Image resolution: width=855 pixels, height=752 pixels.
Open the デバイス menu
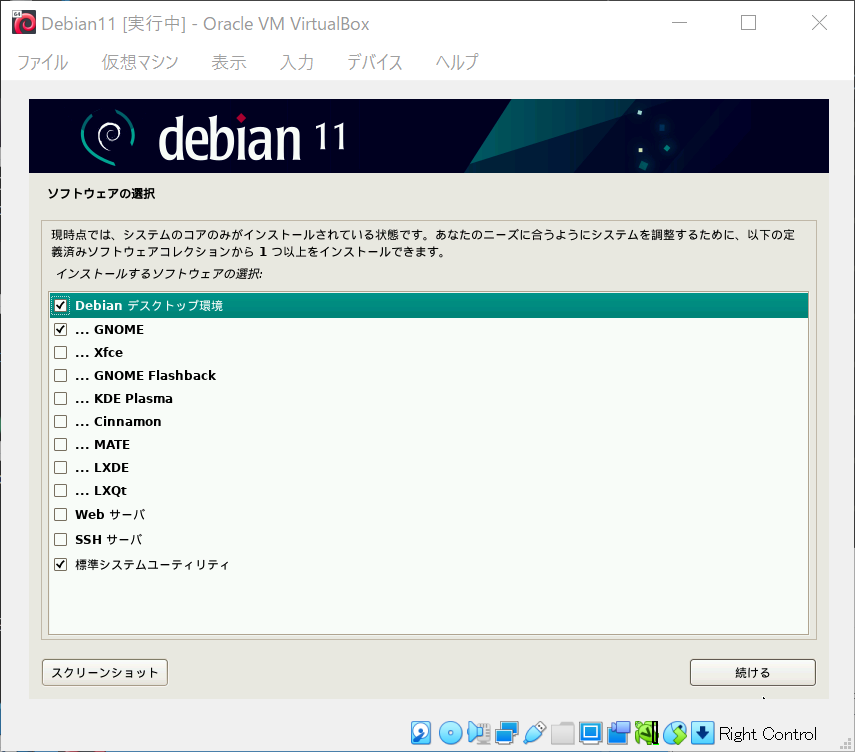[x=375, y=62]
